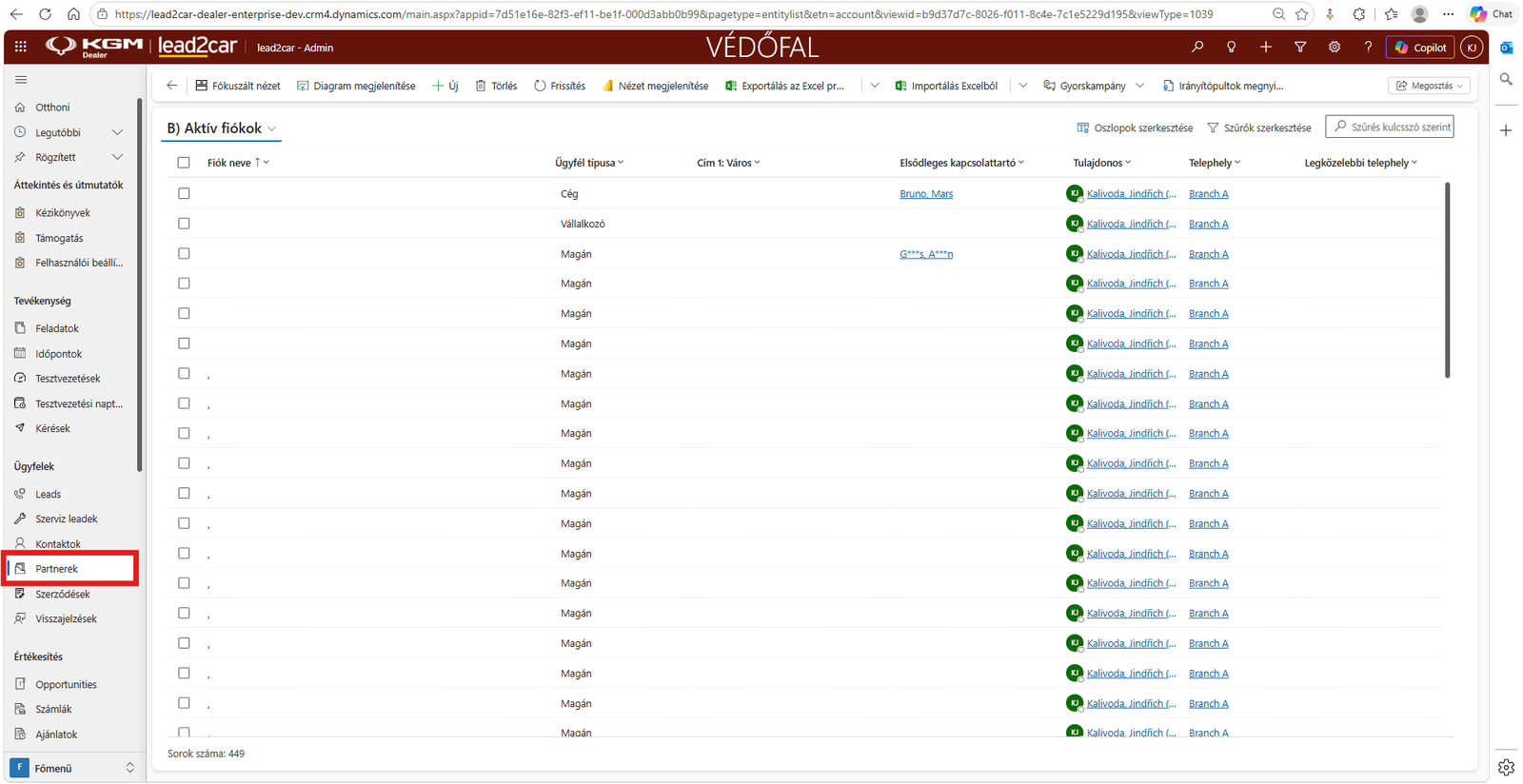Check the row with type Vállalkozó
This screenshot has height=784, width=1523.
point(184,224)
